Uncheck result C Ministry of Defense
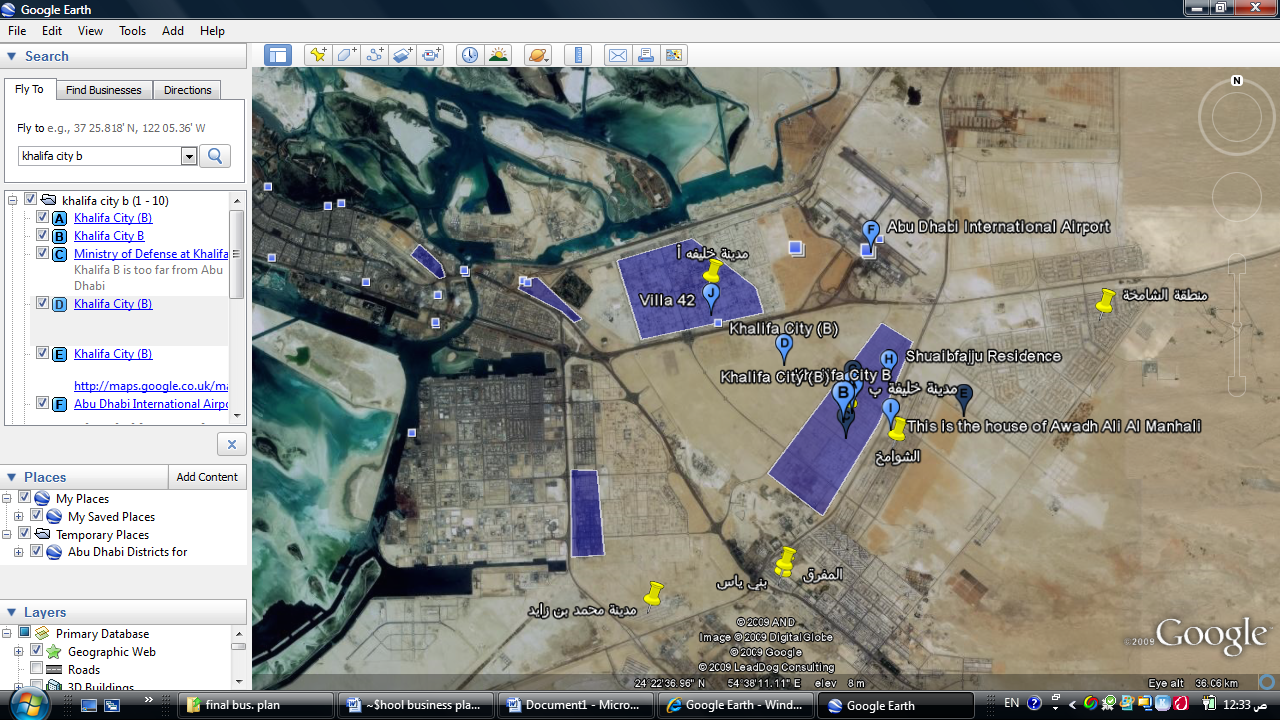The width and height of the screenshot is (1280, 720). click(x=43, y=253)
